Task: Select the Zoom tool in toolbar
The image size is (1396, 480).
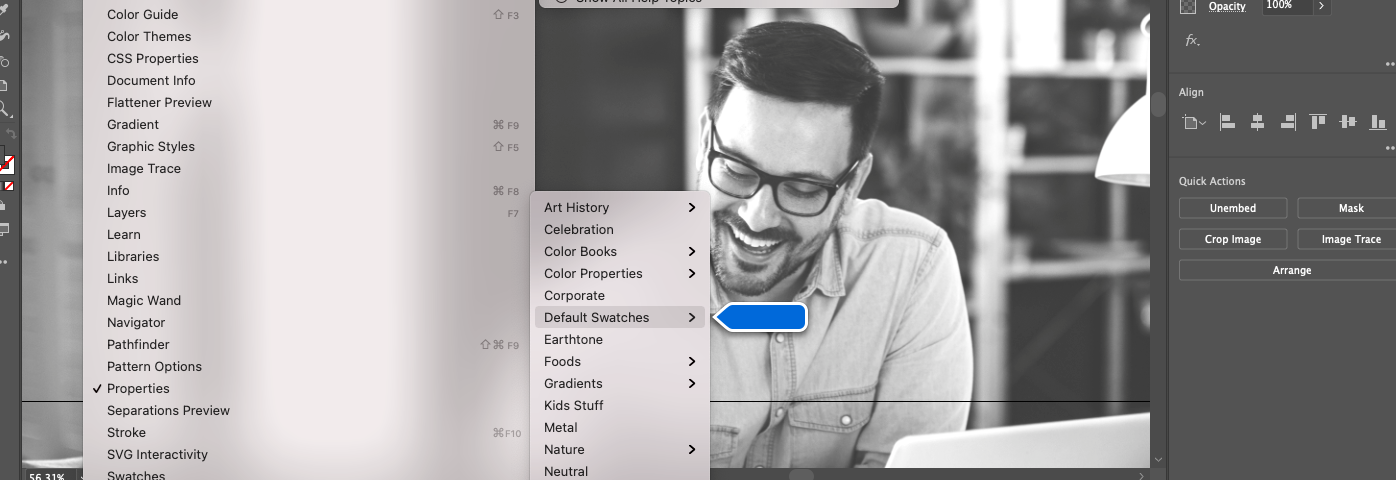Action: pyautogui.click(x=5, y=110)
